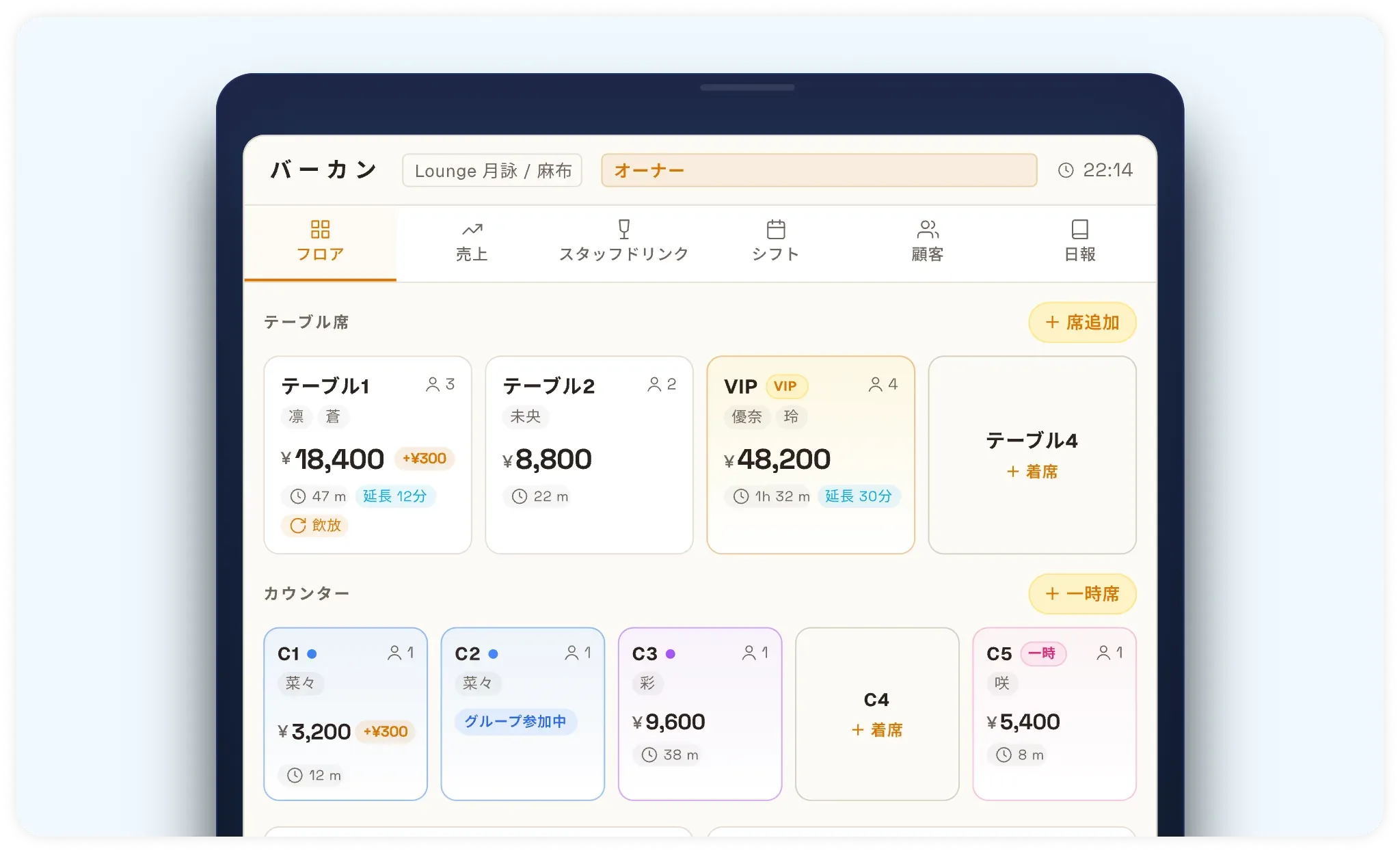Select the オーナー role field
The height and width of the screenshot is (853, 1400).
tap(819, 170)
